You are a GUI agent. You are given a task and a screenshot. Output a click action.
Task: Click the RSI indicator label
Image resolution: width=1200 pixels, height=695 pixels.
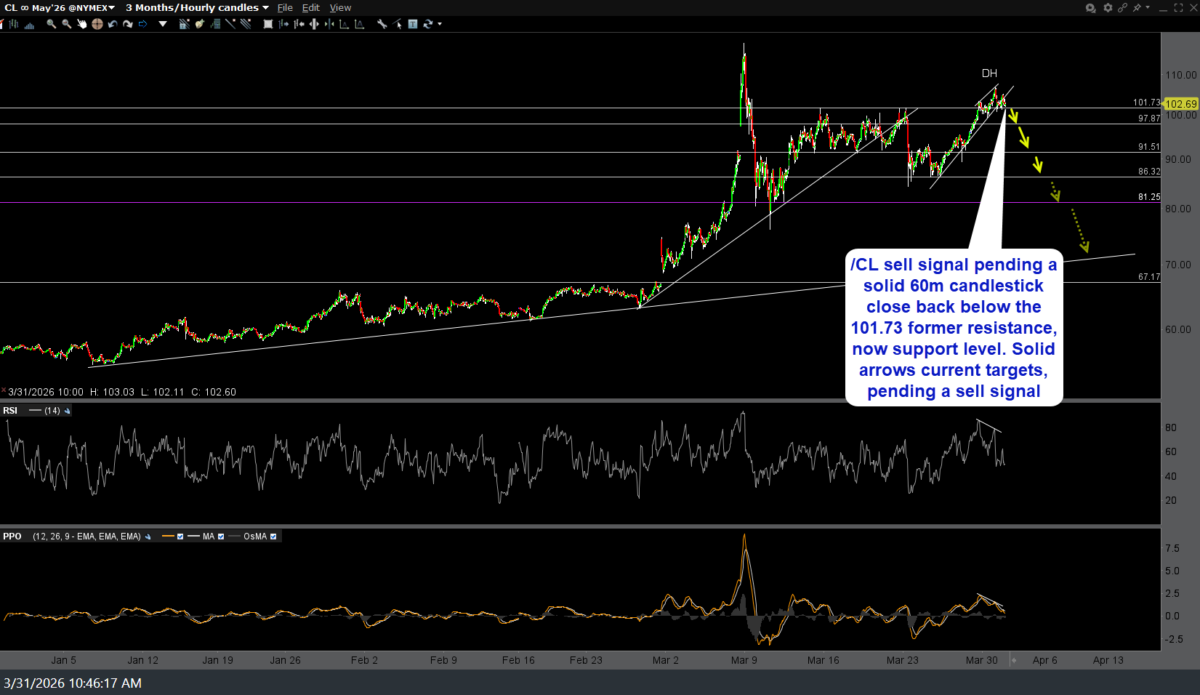point(11,408)
